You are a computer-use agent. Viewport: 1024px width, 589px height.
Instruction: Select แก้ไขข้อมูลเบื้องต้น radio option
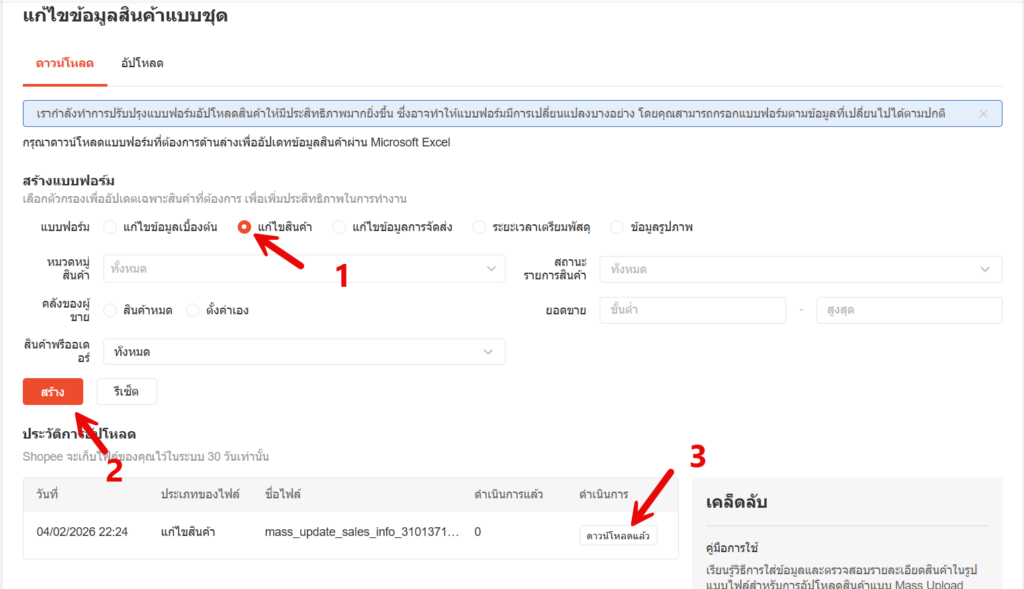[x=110, y=227]
